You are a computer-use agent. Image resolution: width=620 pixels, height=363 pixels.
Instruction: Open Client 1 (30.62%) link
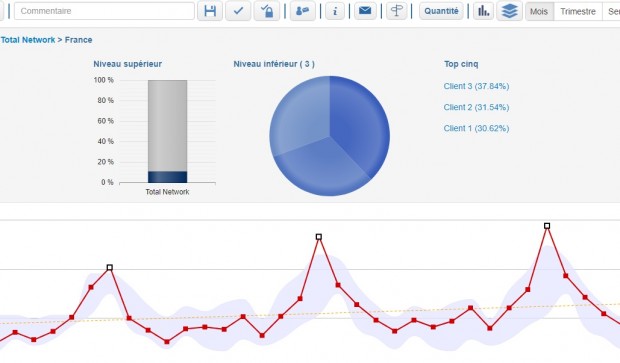[x=476, y=128]
